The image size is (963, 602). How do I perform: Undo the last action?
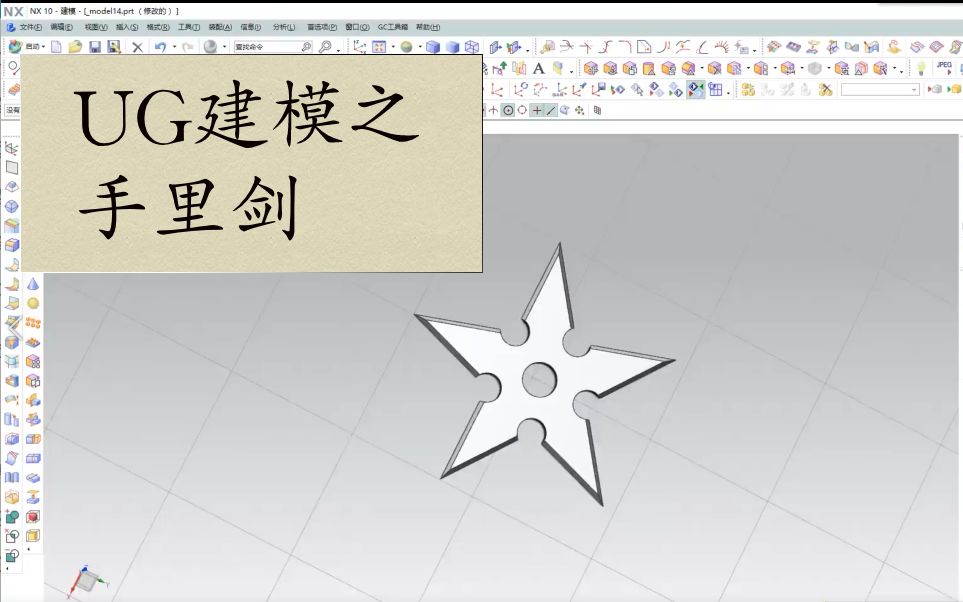(x=160, y=47)
